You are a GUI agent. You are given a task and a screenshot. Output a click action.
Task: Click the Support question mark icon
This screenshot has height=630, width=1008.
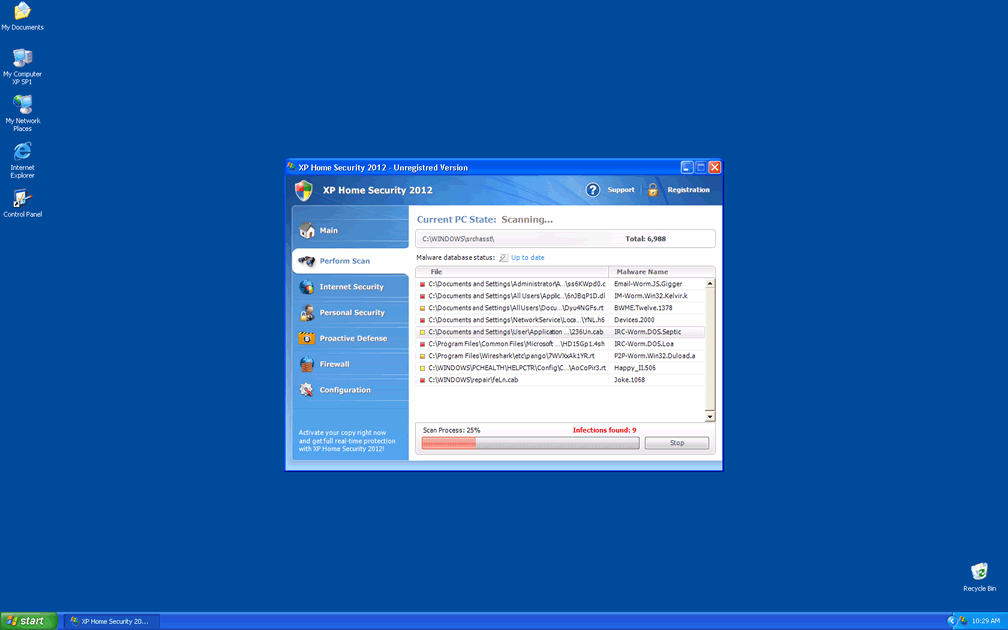(592, 190)
